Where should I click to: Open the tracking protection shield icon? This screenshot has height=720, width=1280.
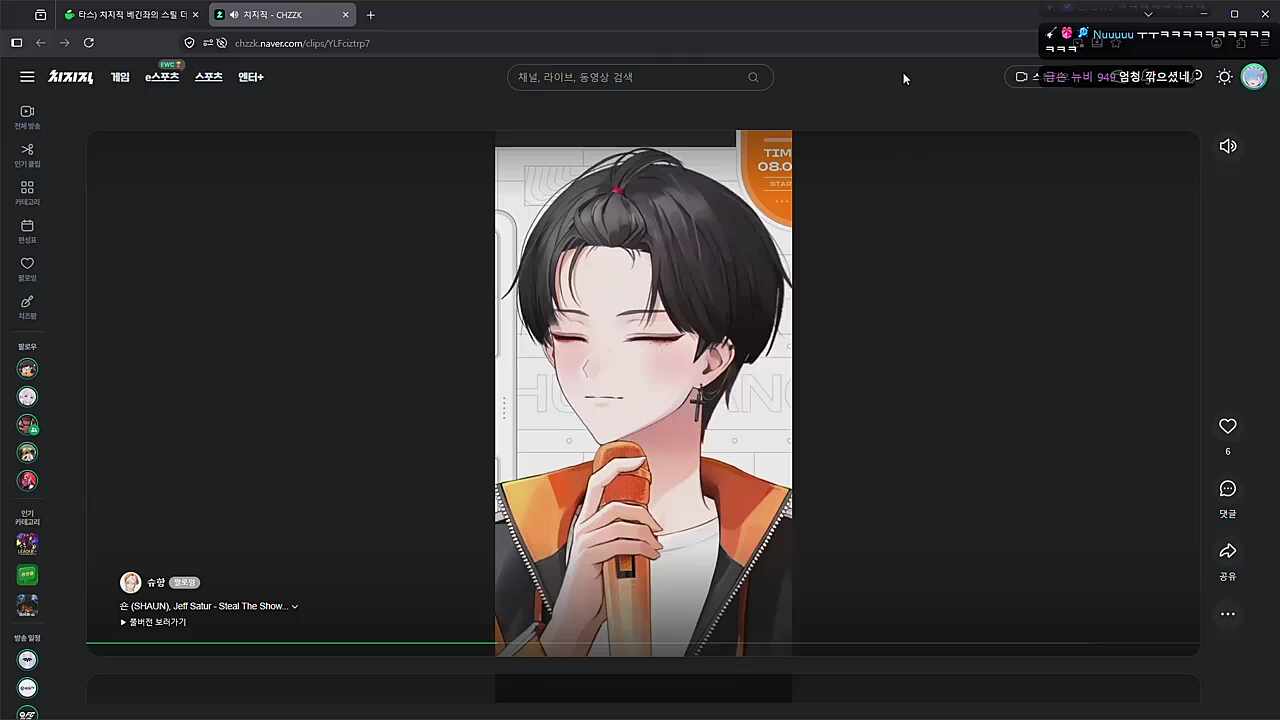point(189,43)
